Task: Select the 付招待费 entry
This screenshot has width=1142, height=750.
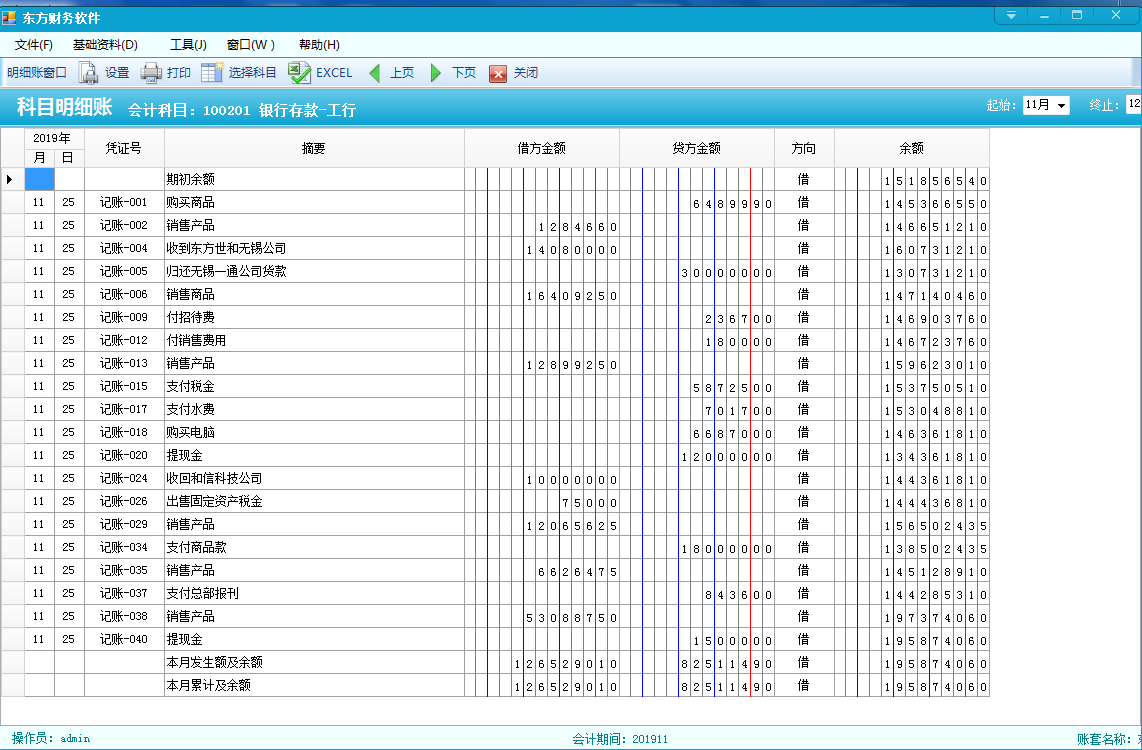Action: tap(314, 317)
